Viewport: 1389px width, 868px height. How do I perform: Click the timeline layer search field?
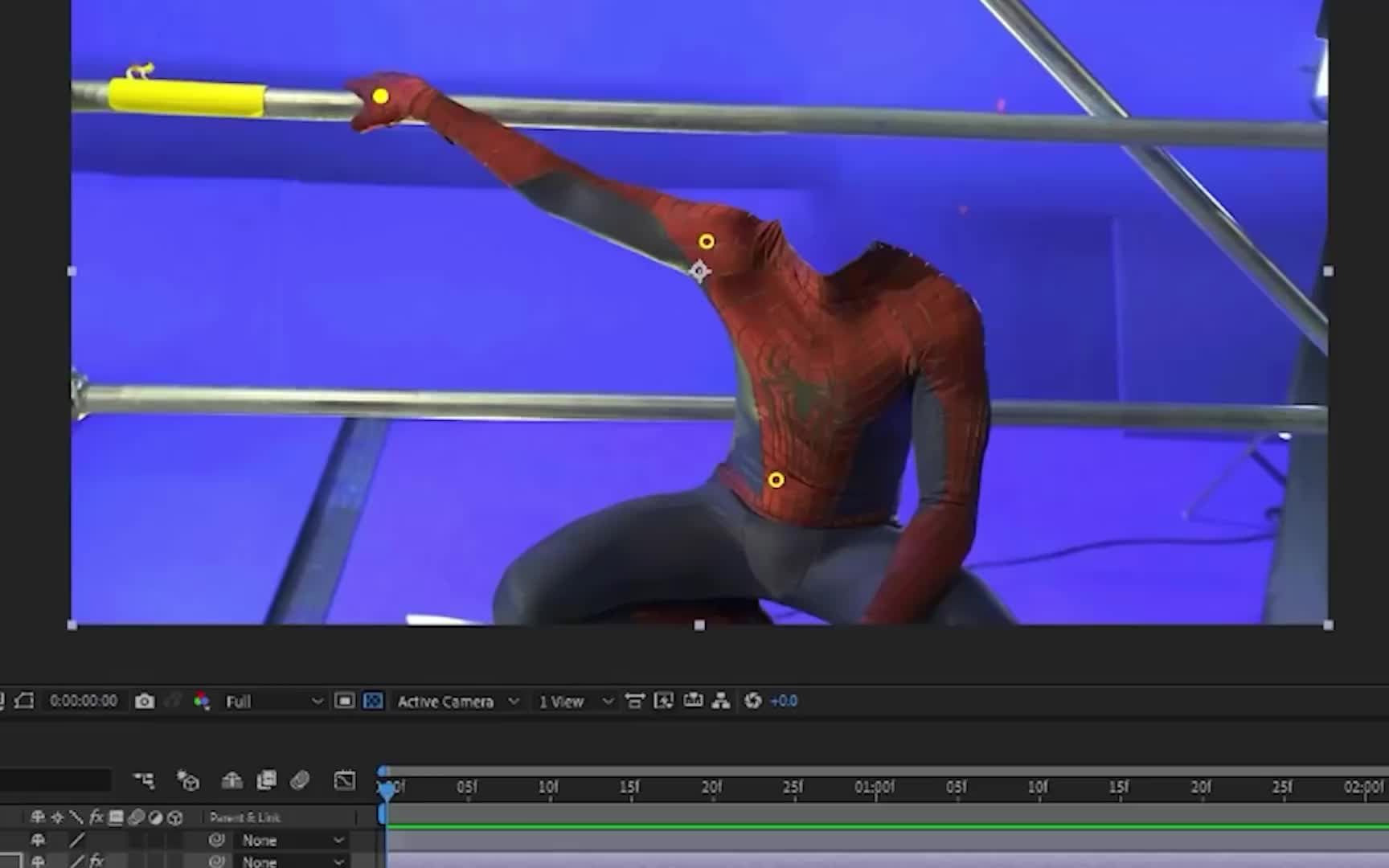click(55, 780)
